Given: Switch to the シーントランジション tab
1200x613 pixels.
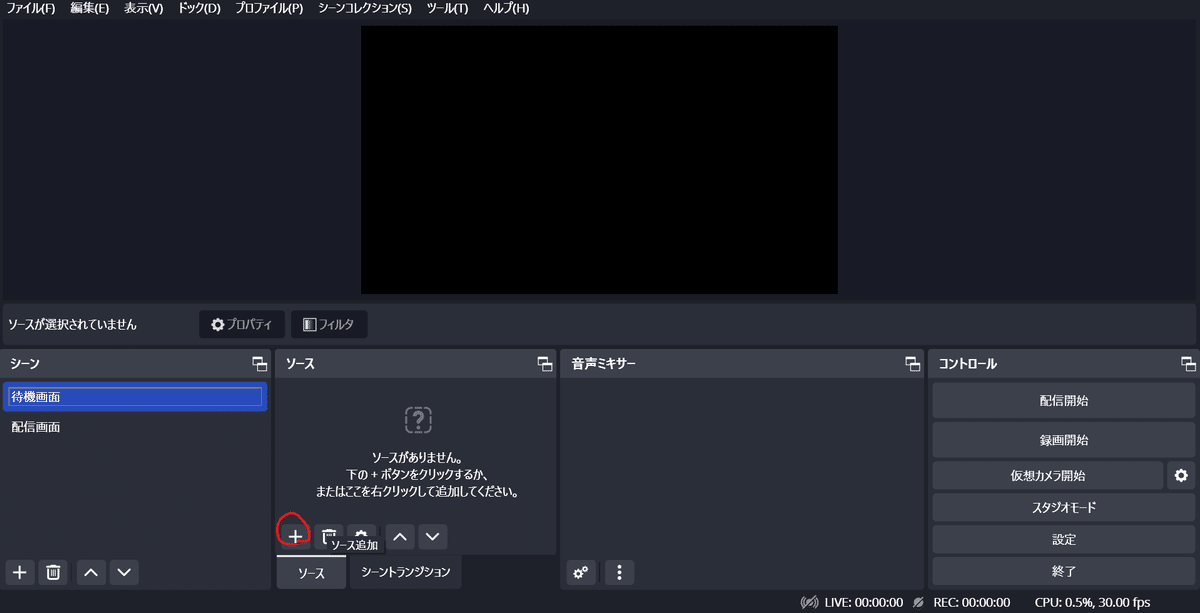Looking at the screenshot, I should [x=405, y=572].
